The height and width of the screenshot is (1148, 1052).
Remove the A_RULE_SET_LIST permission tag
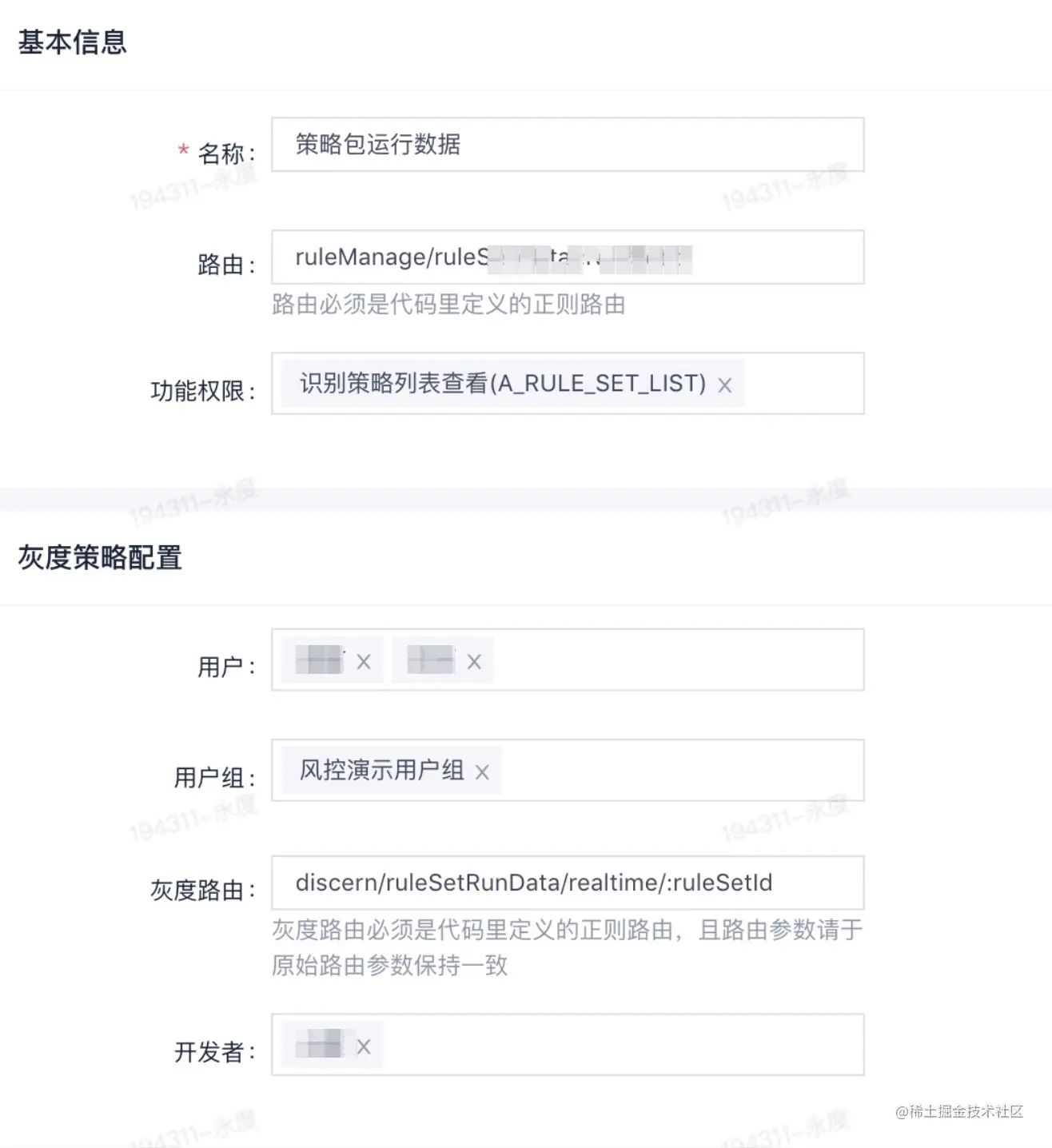tap(724, 385)
